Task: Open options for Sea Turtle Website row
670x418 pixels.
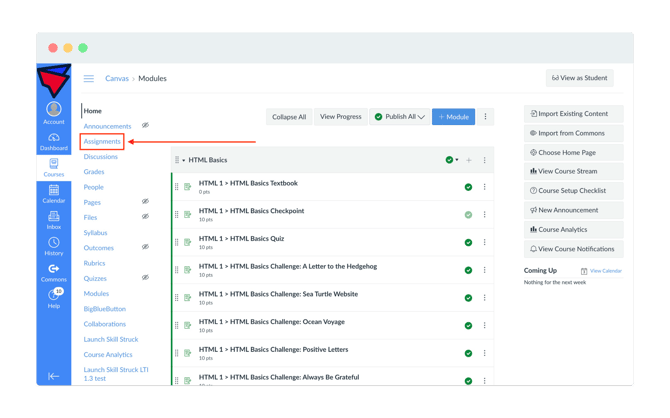Action: pyautogui.click(x=485, y=298)
